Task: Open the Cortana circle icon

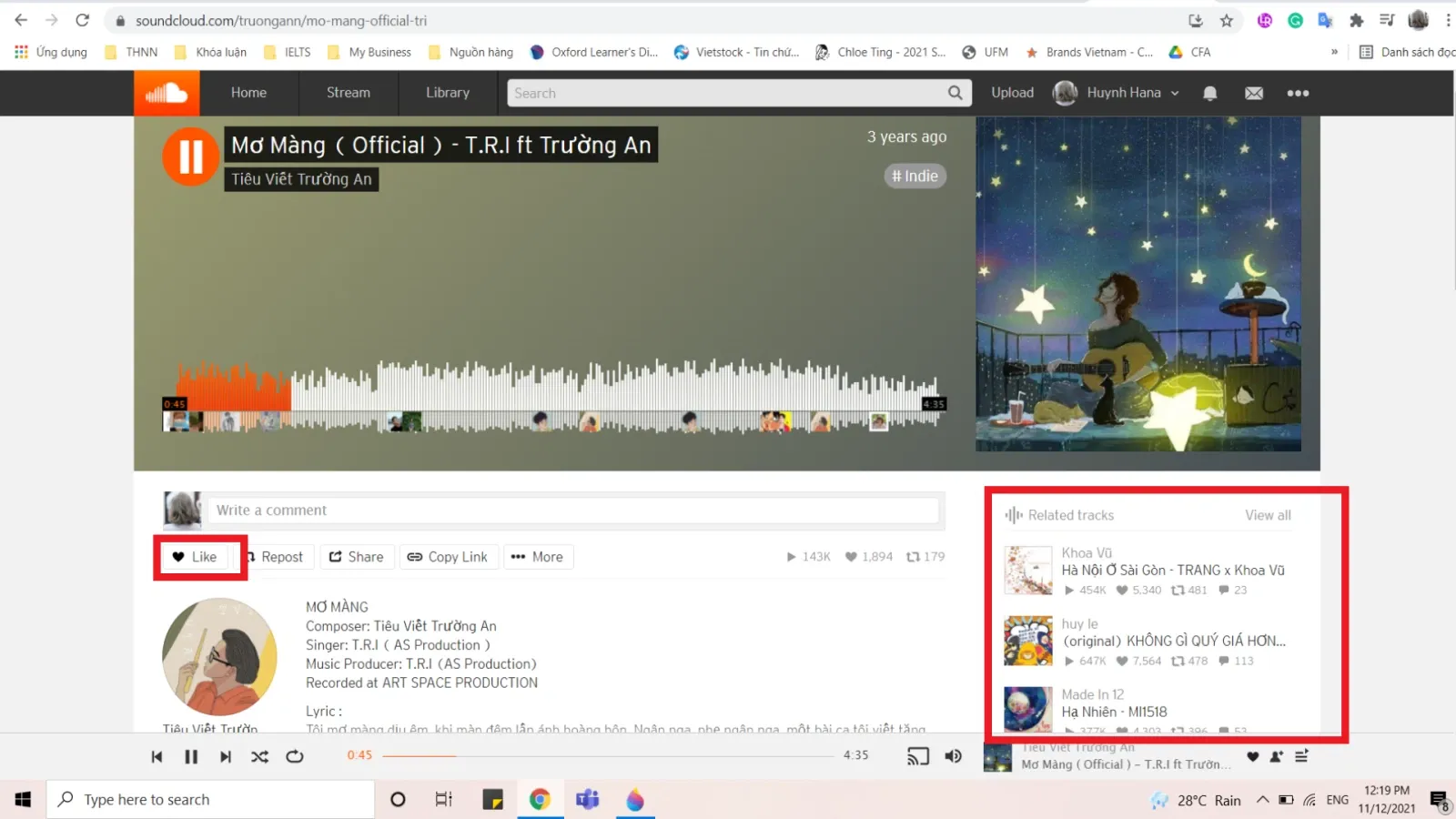Action: tap(398, 800)
